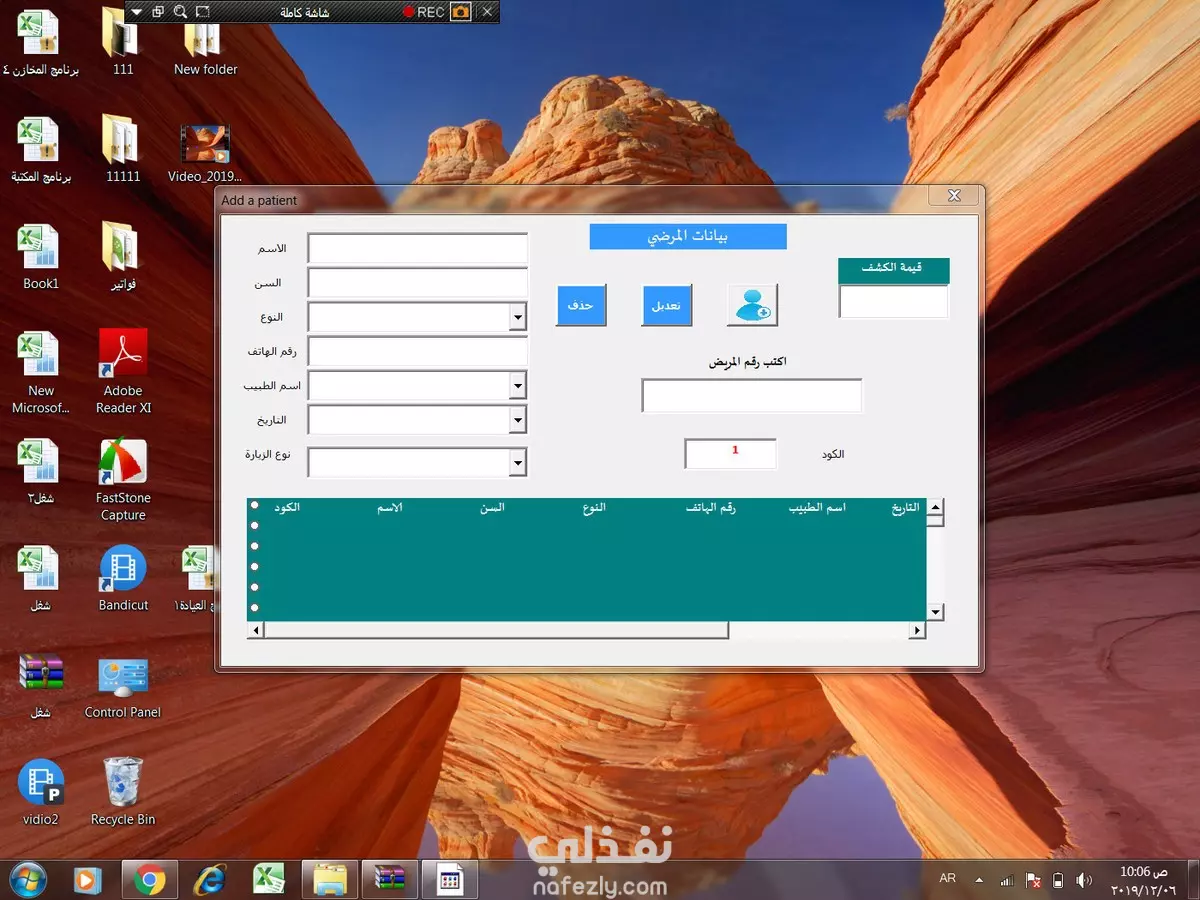Screen dimensions: 1200x900
Task: Select the Bandicut desktop icon
Action: pyautogui.click(x=123, y=579)
